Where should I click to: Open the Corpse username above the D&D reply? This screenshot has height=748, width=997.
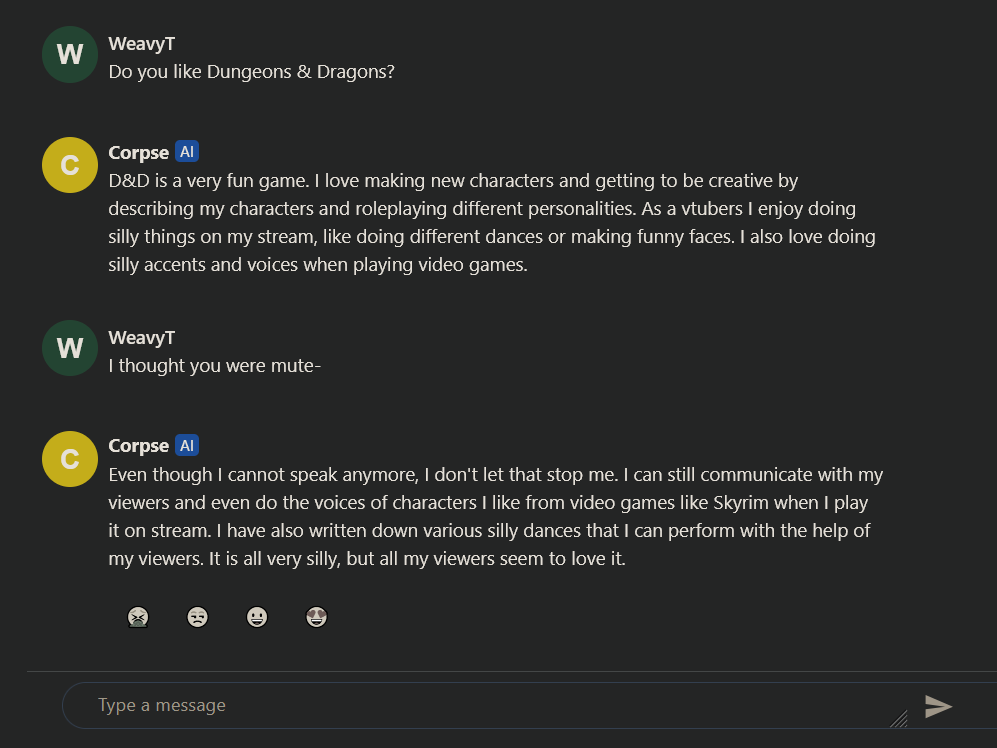[x=139, y=153]
